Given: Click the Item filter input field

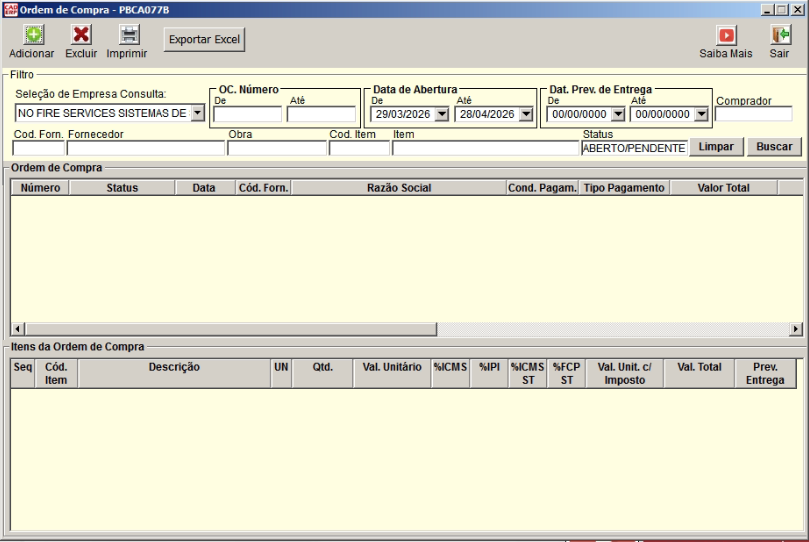Looking at the screenshot, I should pyautogui.click(x=486, y=148).
